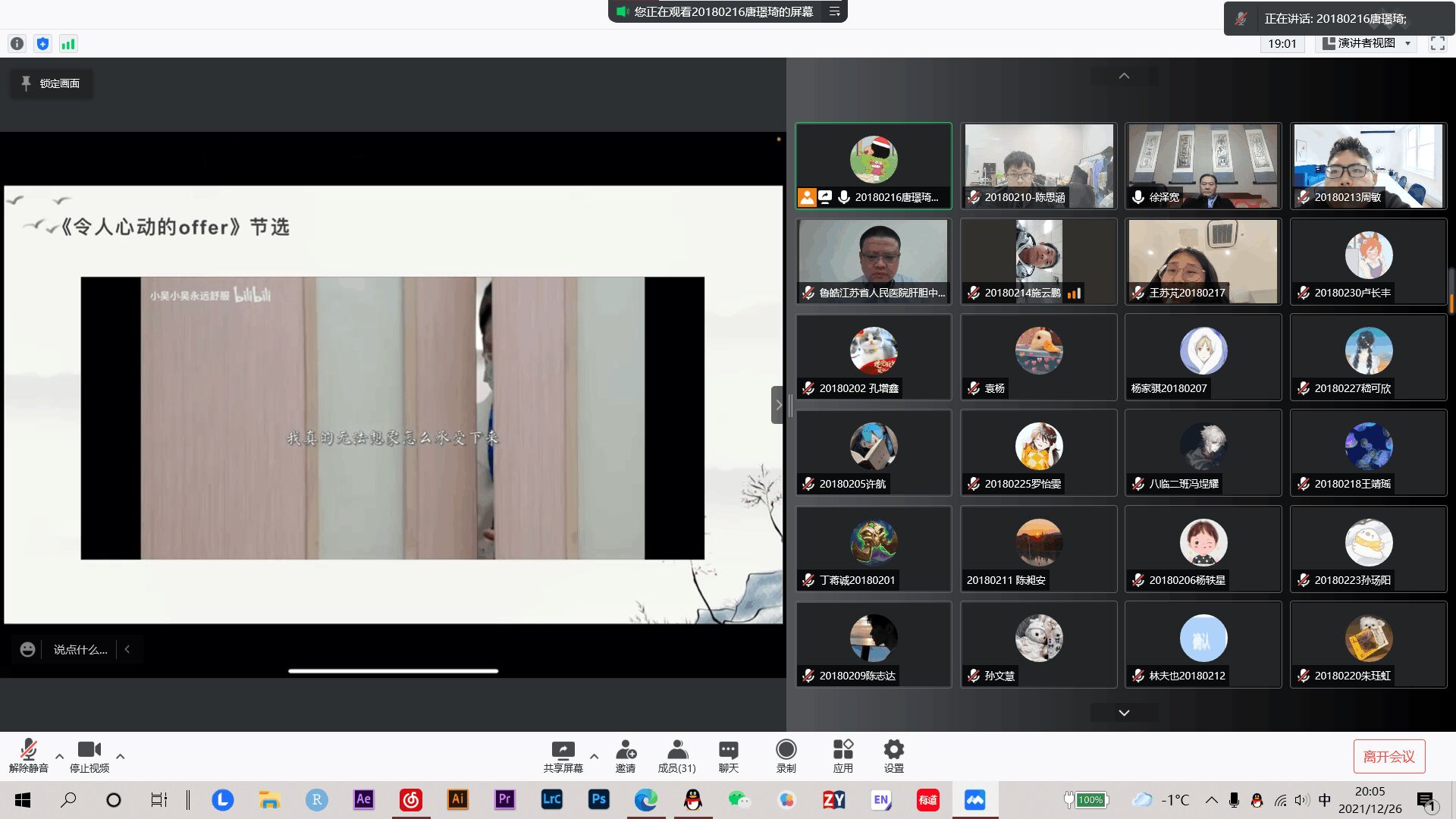Open the blue security shield icon
Image resolution: width=1456 pixels, height=819 pixels.
(x=42, y=44)
